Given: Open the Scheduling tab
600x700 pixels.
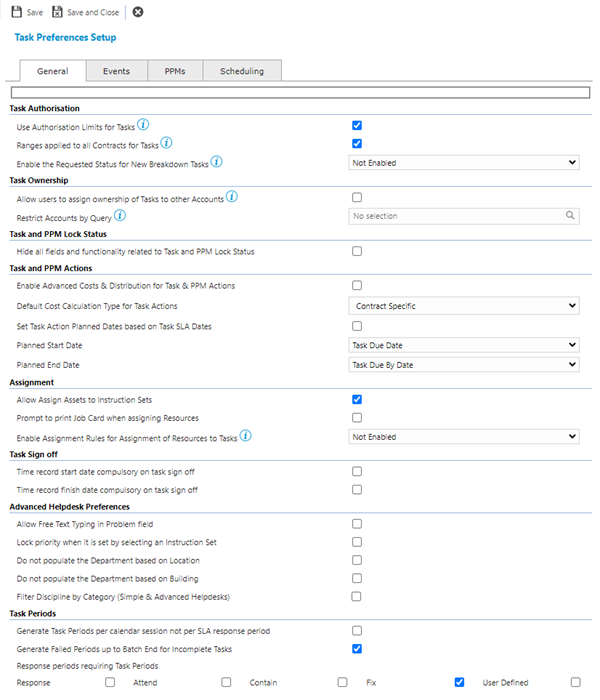Looking at the screenshot, I should coord(242,71).
